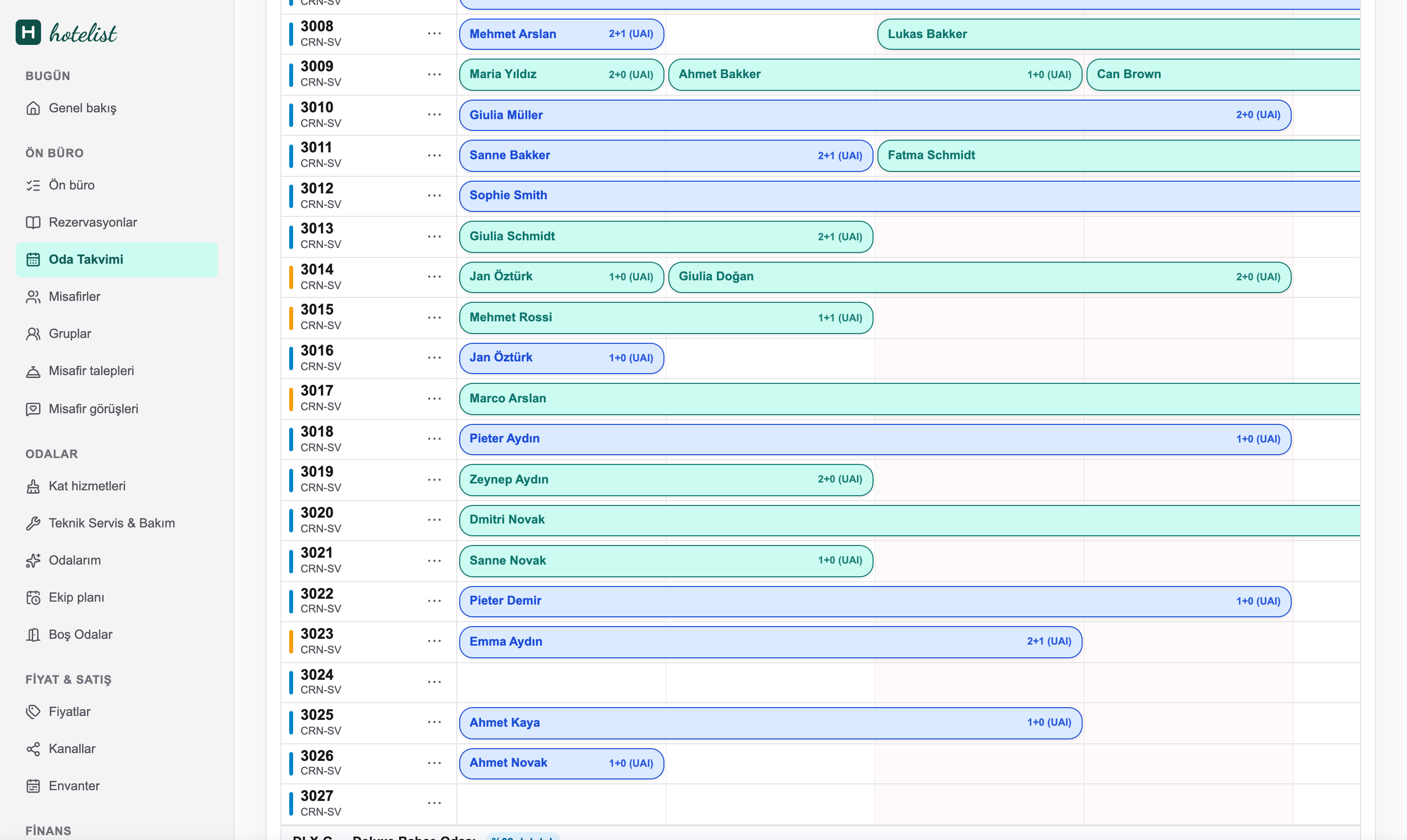The height and width of the screenshot is (840, 1407).
Task: Open Genel bakış home icon
Action: point(33,108)
